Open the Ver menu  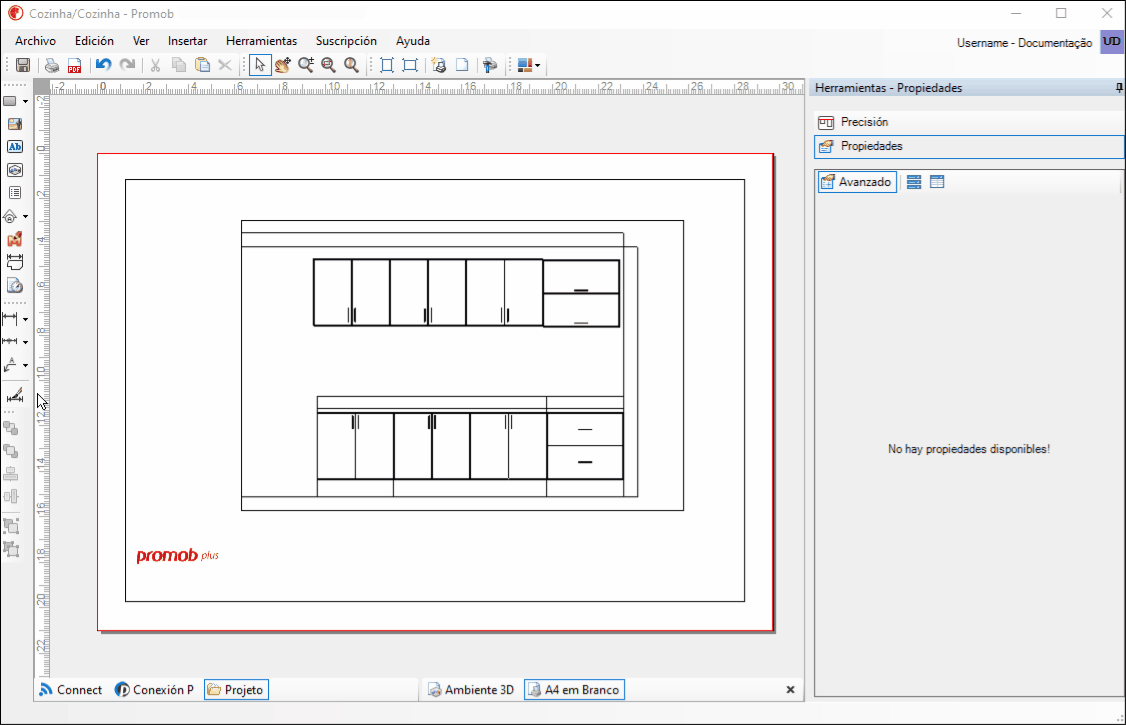point(141,41)
